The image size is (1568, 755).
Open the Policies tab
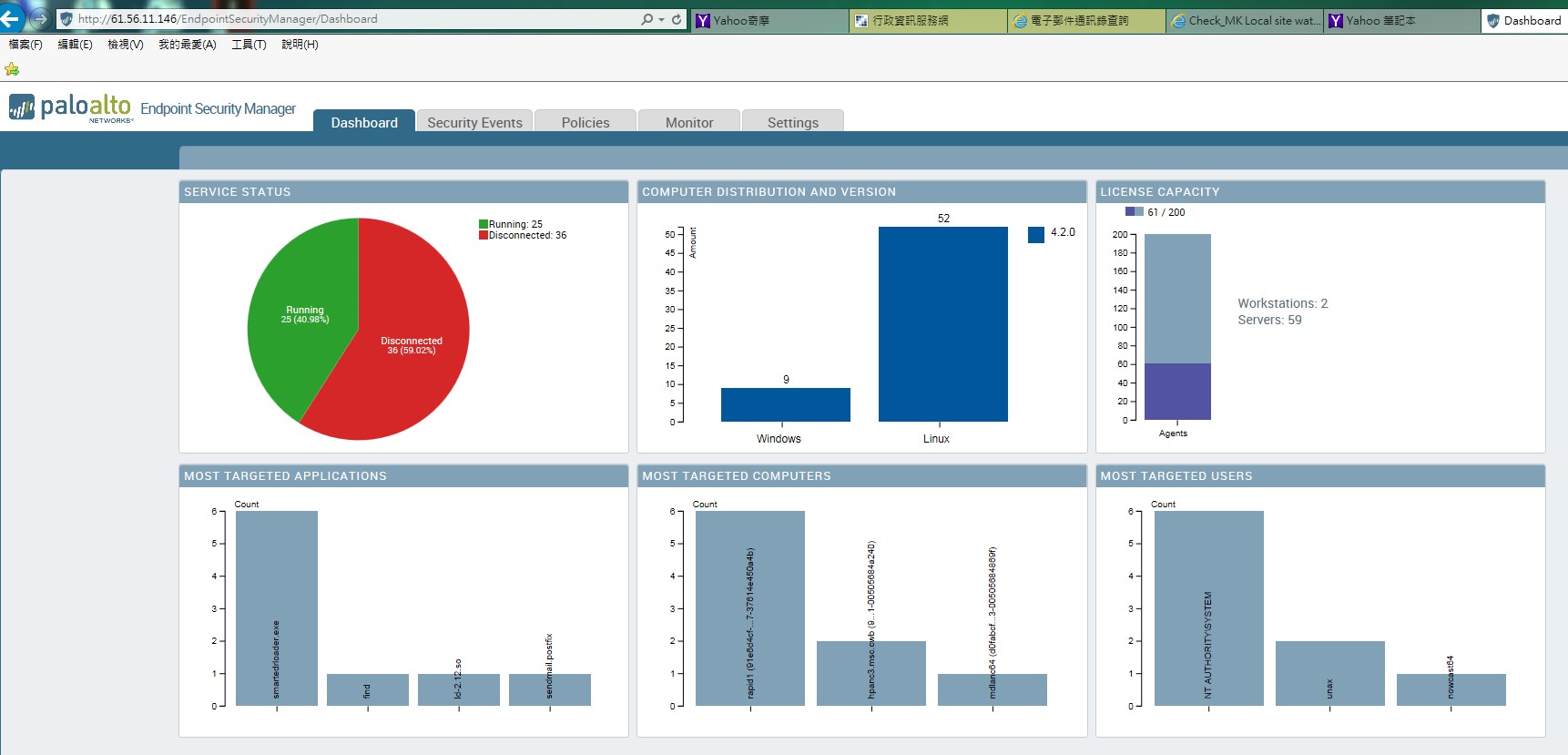(585, 121)
